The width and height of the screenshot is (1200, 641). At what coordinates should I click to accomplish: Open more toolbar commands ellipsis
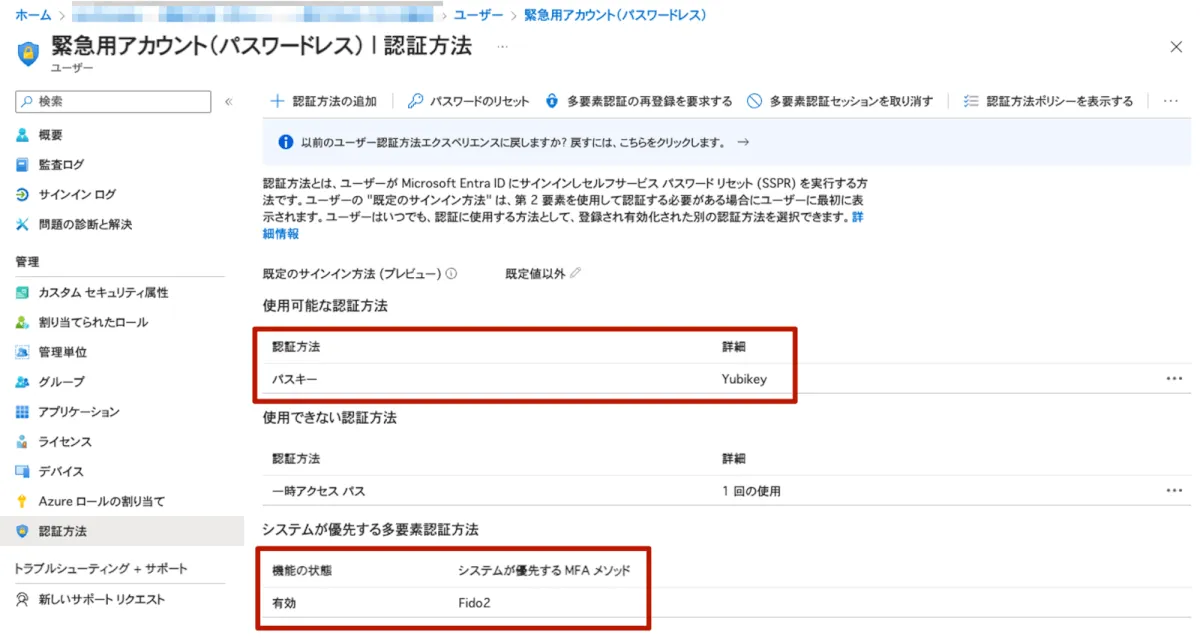coord(1171,101)
